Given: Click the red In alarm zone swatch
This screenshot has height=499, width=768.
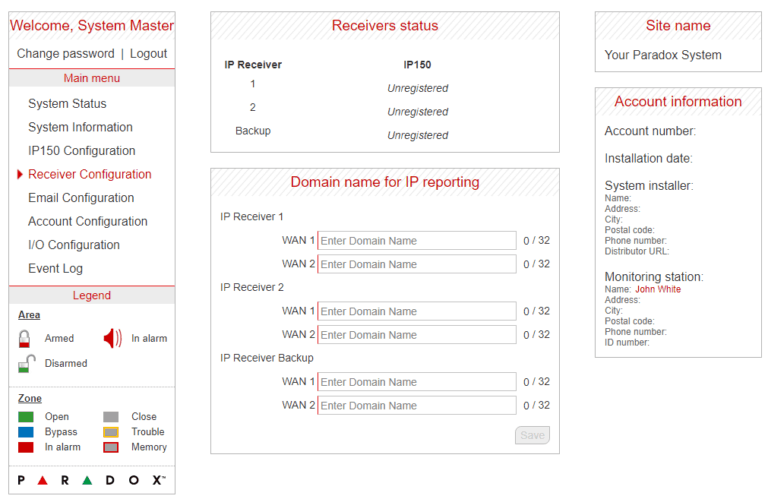Looking at the screenshot, I should [x=26, y=447].
